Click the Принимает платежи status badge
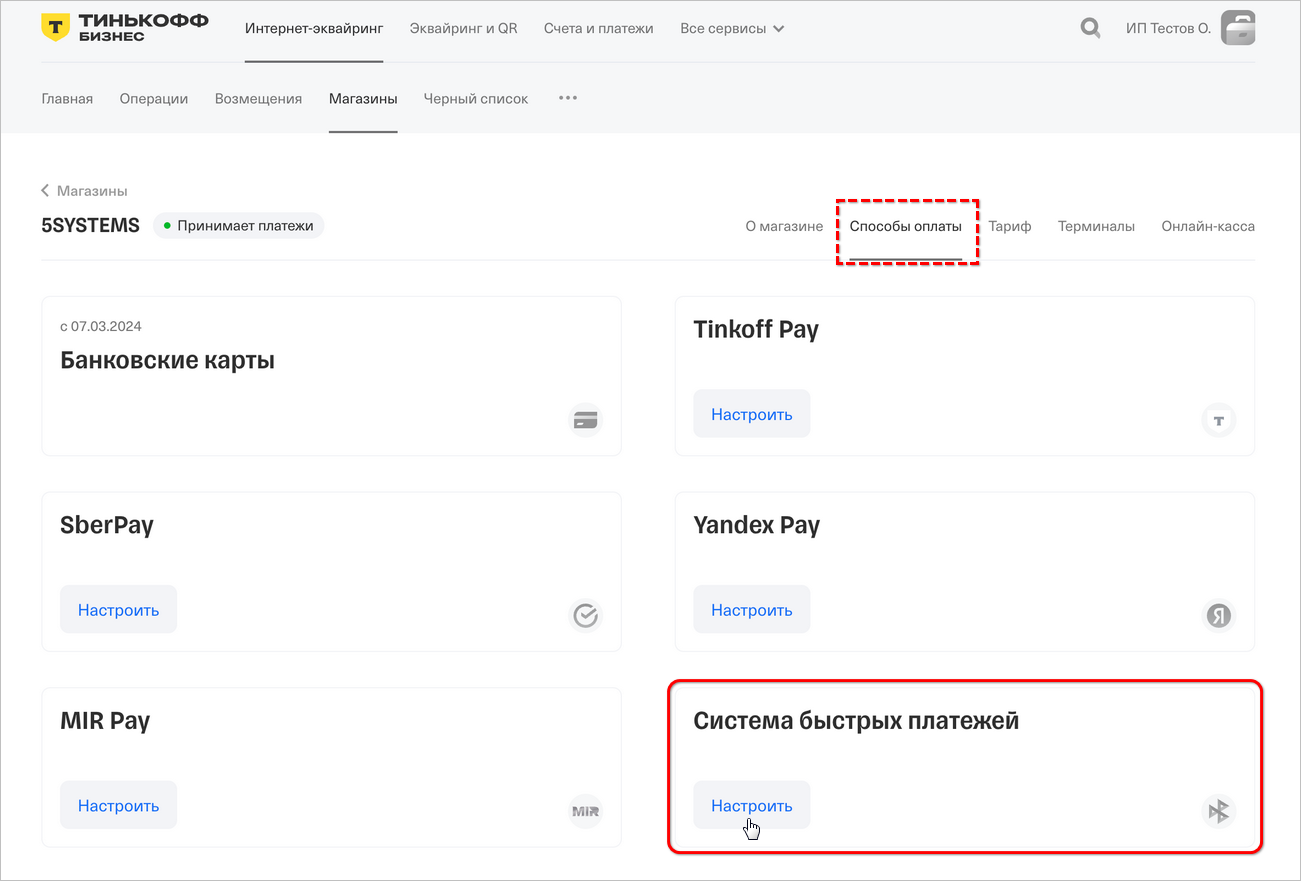Viewport: 1301px width, 881px height. coord(239,225)
